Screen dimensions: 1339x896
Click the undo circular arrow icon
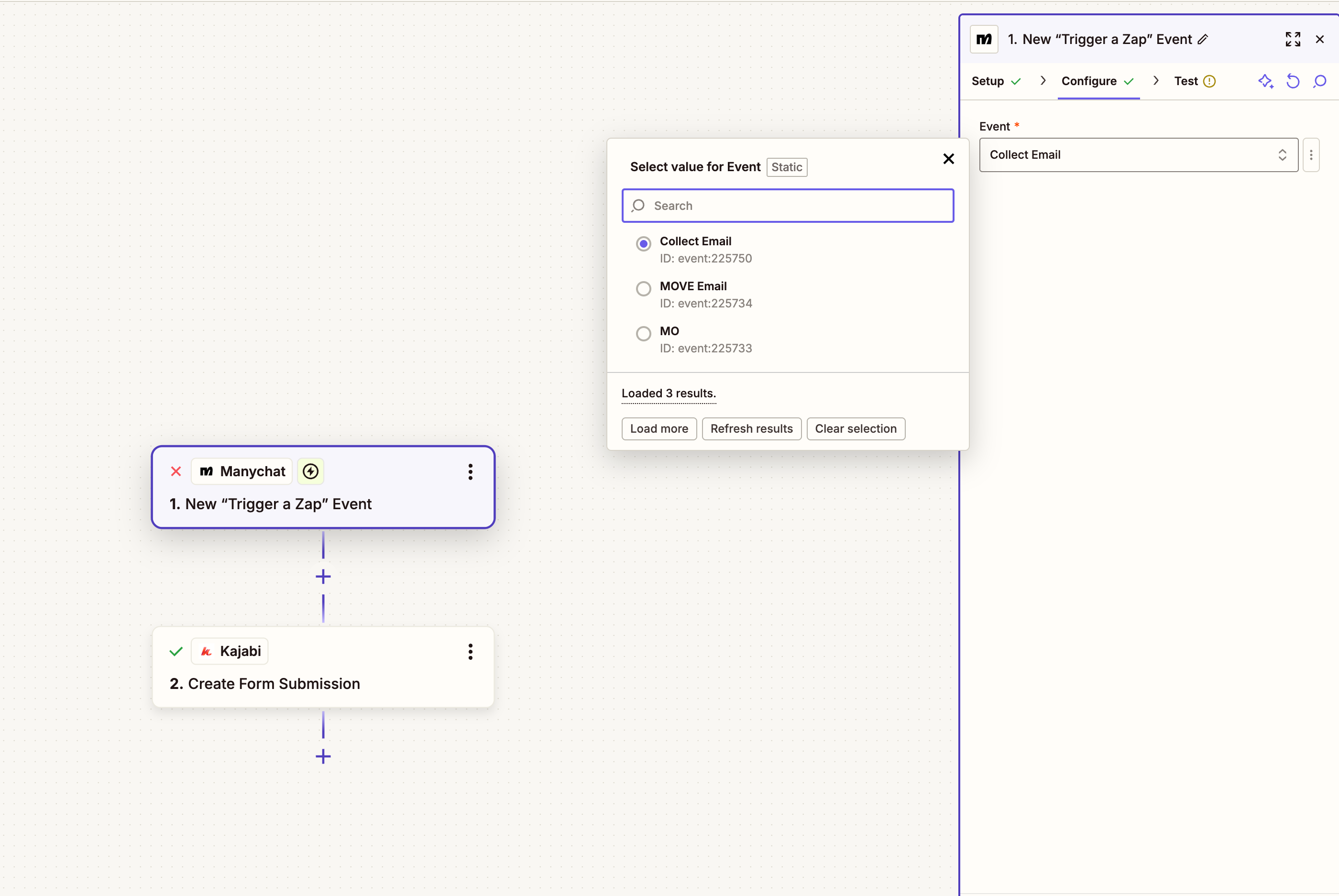(x=1293, y=81)
